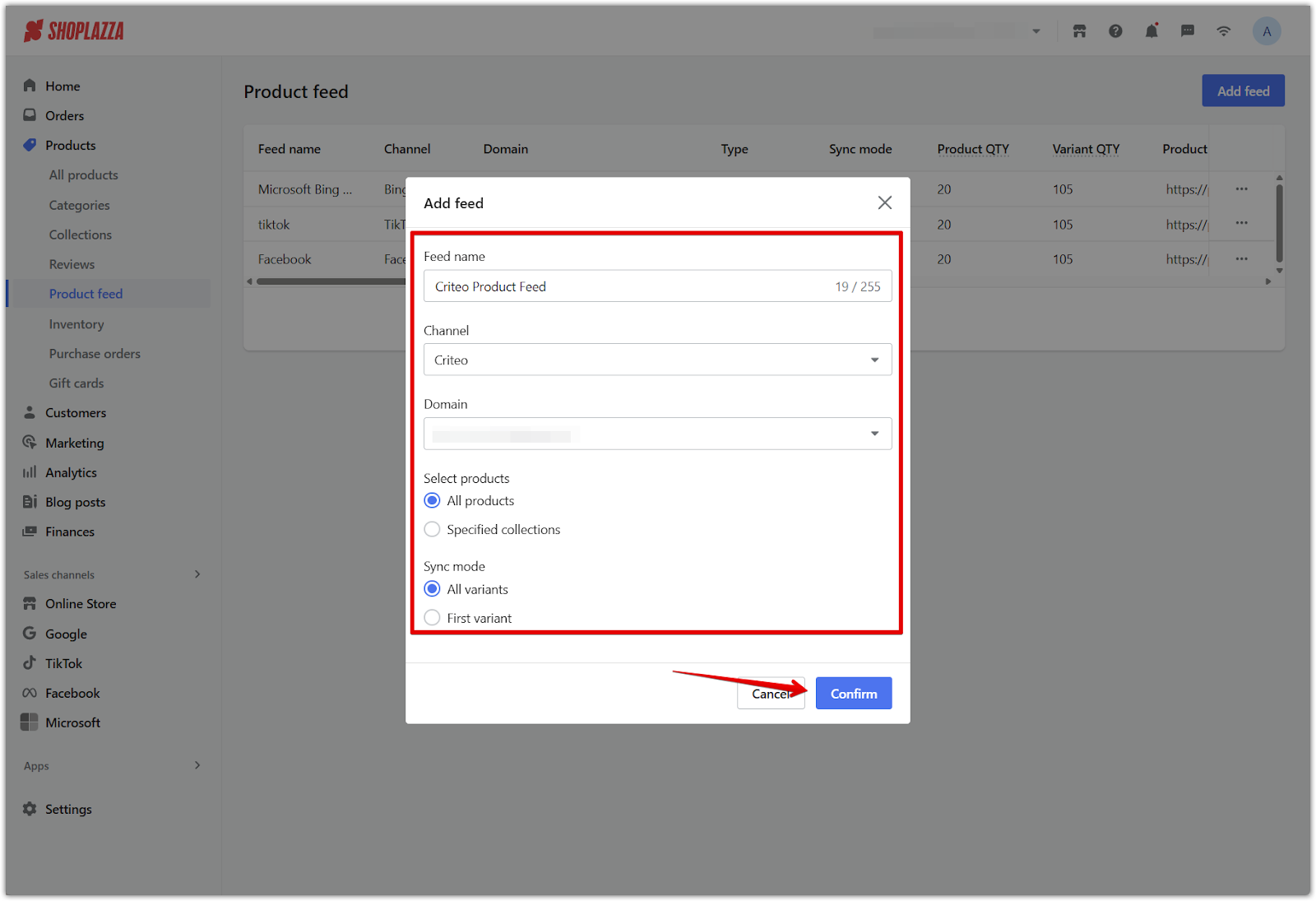Open Inventory in sidebar
This screenshot has width=1316, height=901.
(x=76, y=324)
